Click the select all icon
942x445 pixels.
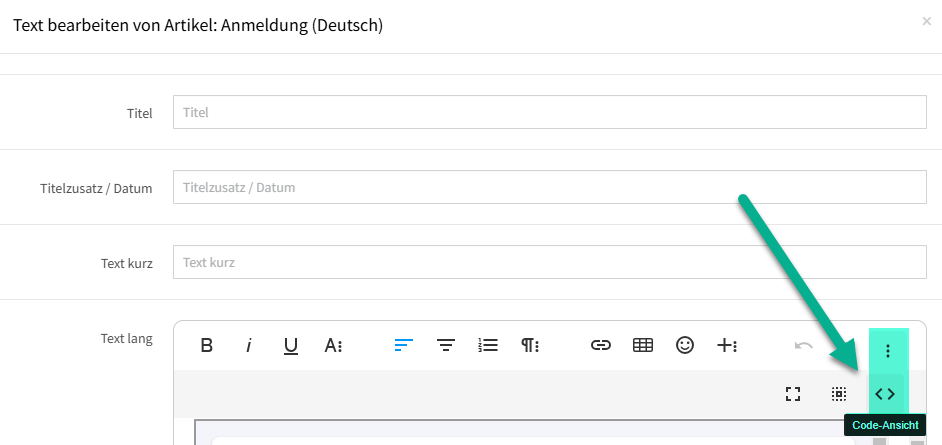(x=839, y=394)
